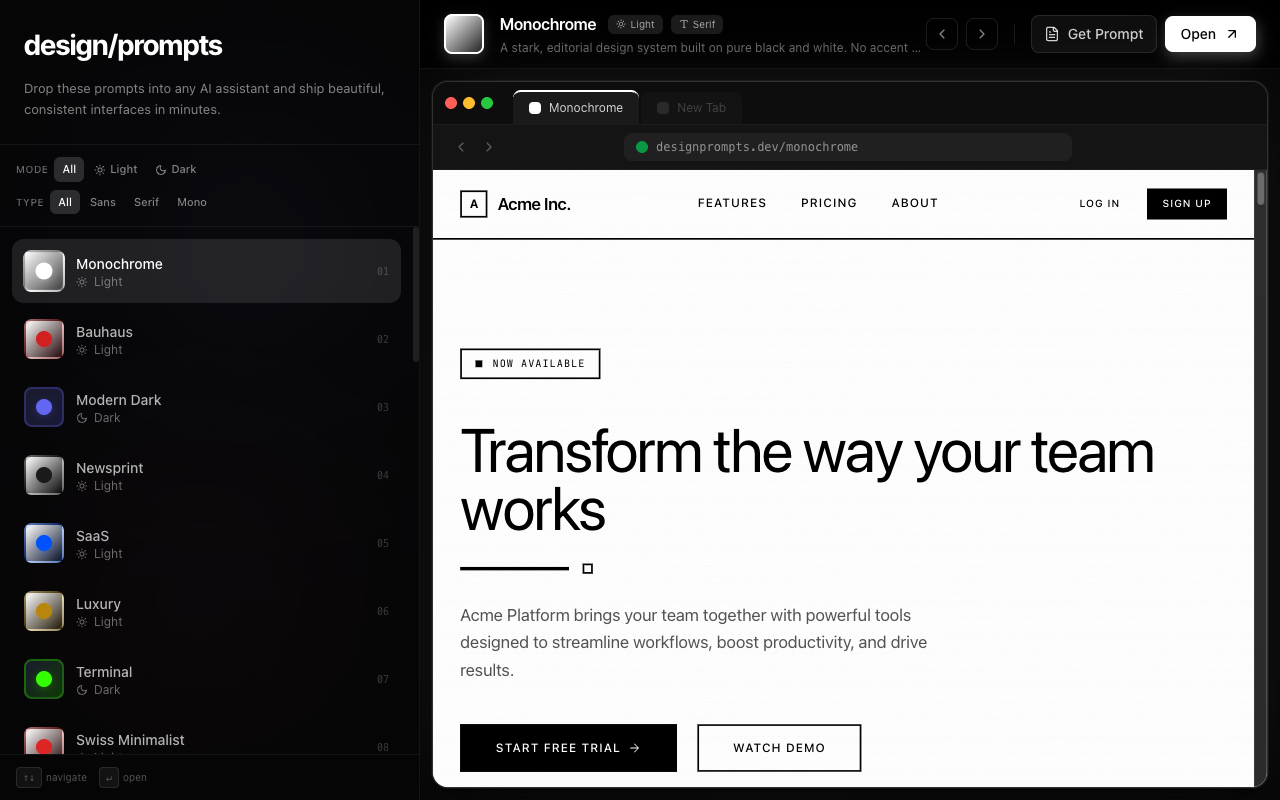Go to the previous design with left chevron
The image size is (1280, 800).
tap(942, 34)
